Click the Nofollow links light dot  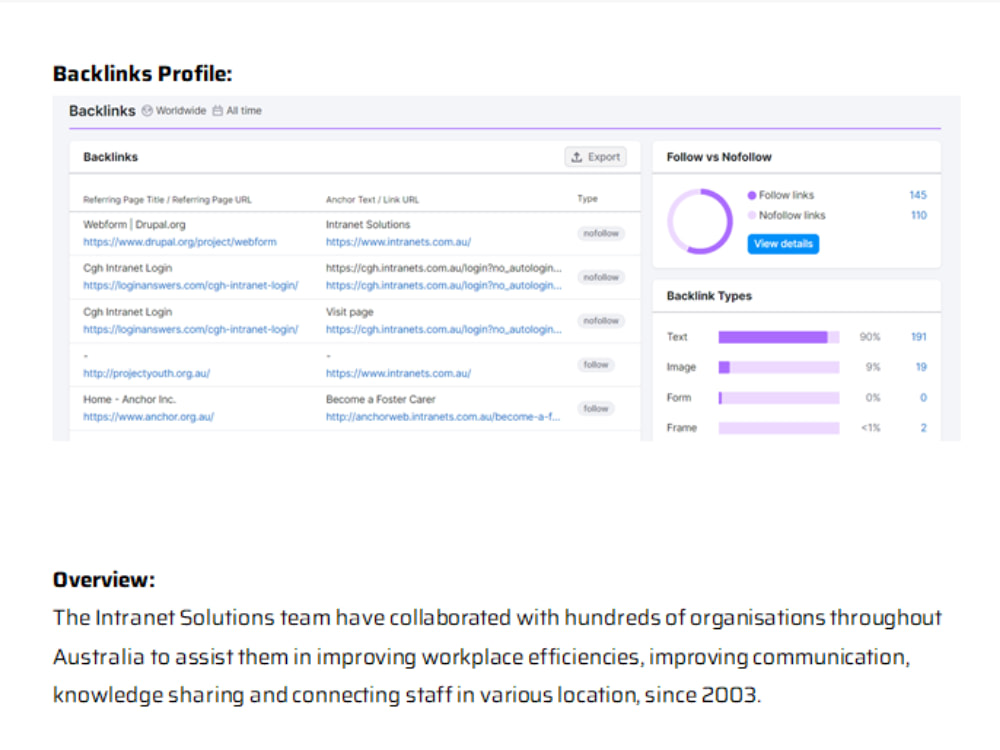pyautogui.click(x=752, y=216)
